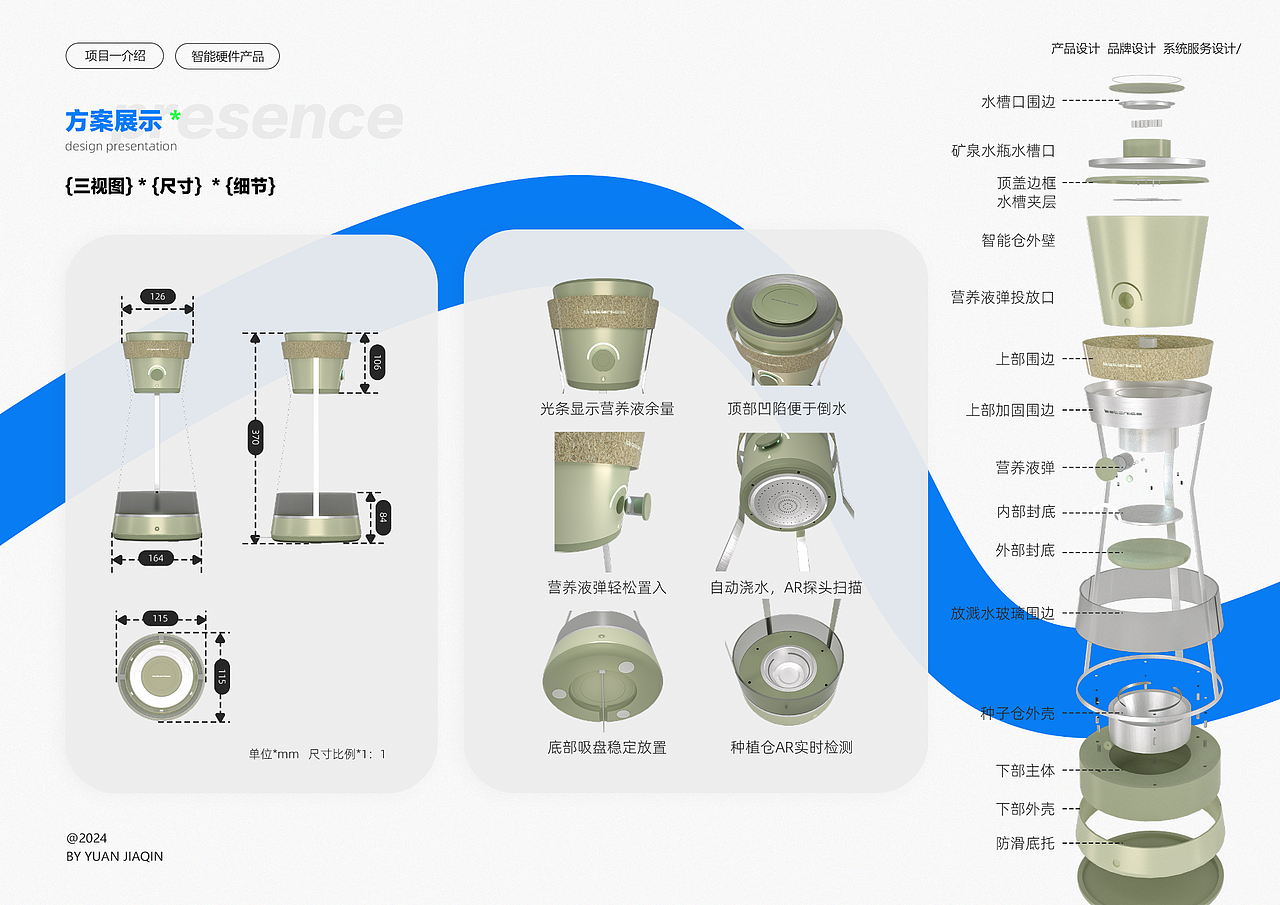Click the @2024 footer text

pyautogui.click(x=86, y=838)
